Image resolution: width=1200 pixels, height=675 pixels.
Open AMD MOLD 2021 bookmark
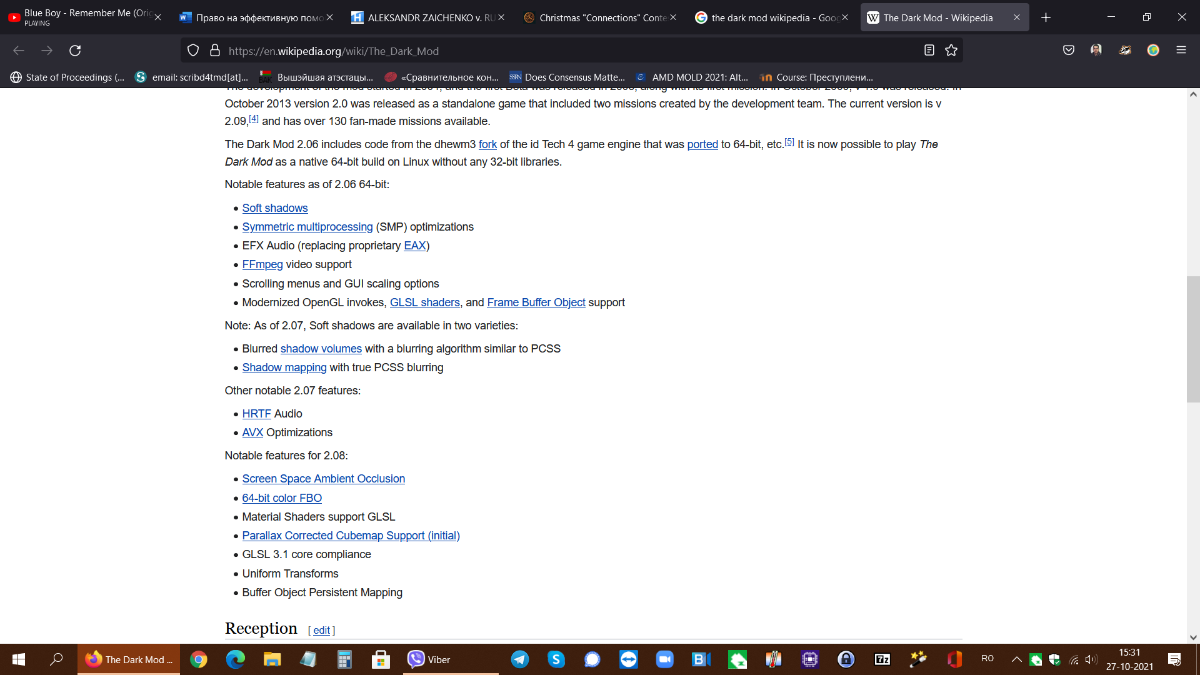(694, 77)
